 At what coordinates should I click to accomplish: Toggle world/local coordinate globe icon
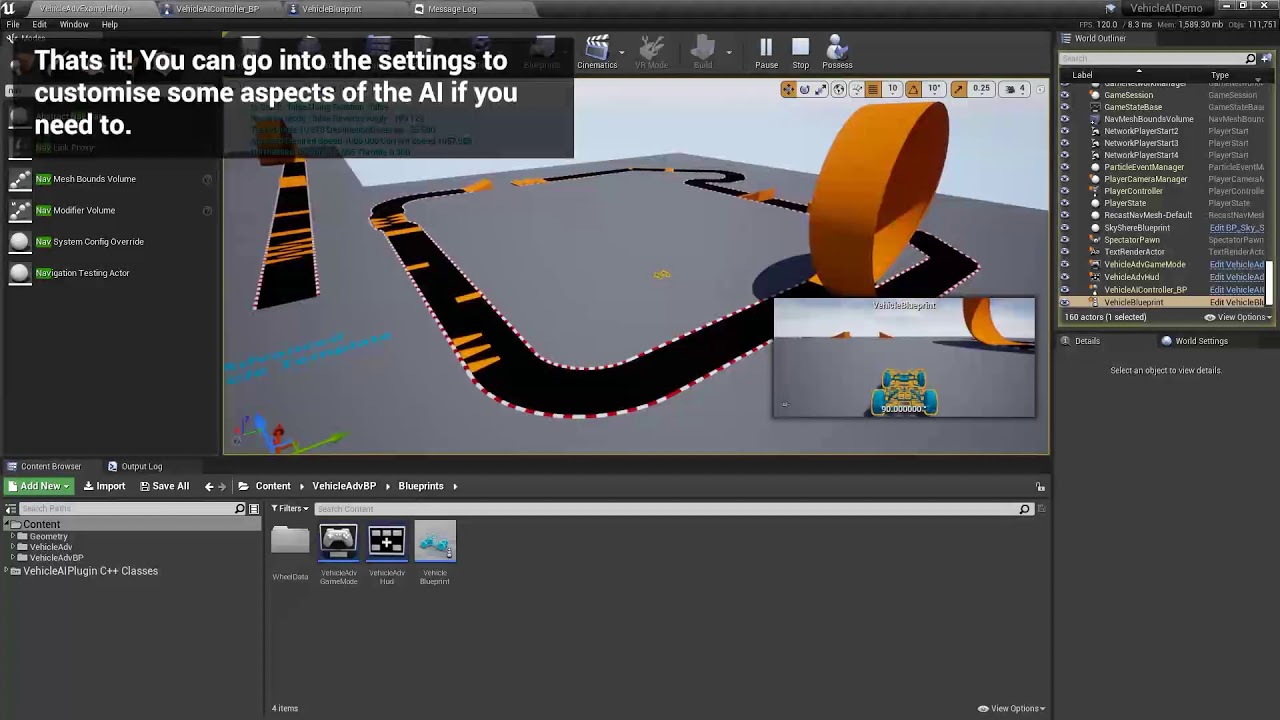click(839, 89)
